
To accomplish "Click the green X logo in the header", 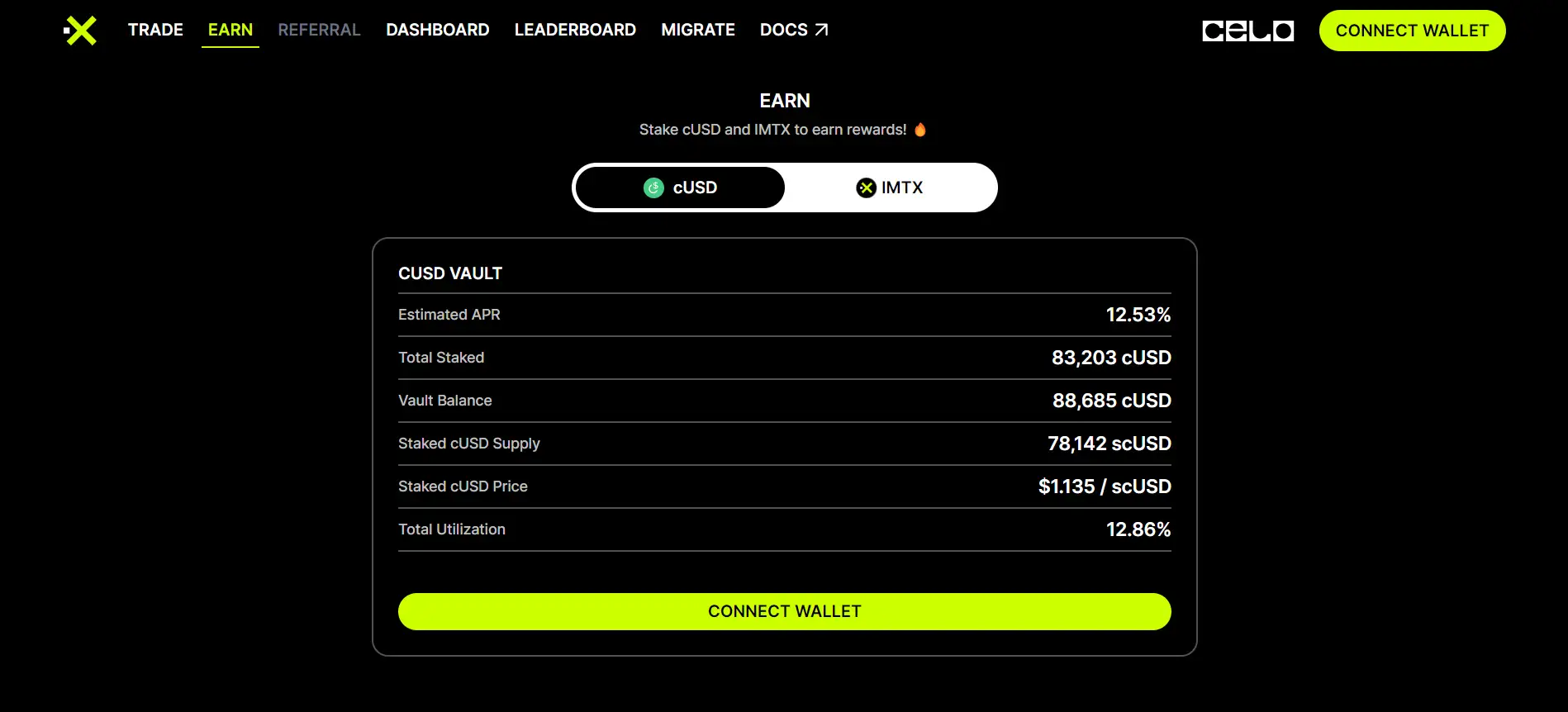I will click(x=80, y=31).
